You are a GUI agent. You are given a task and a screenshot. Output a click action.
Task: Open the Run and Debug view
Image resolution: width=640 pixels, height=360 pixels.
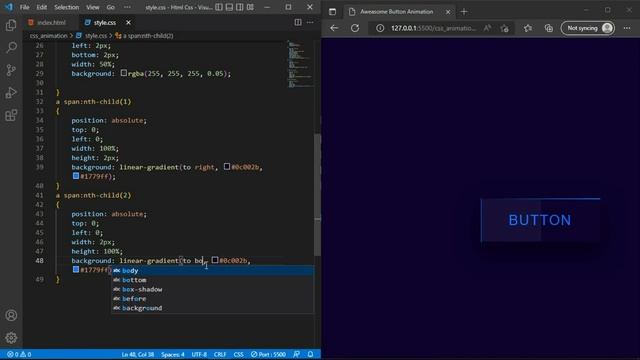11,93
